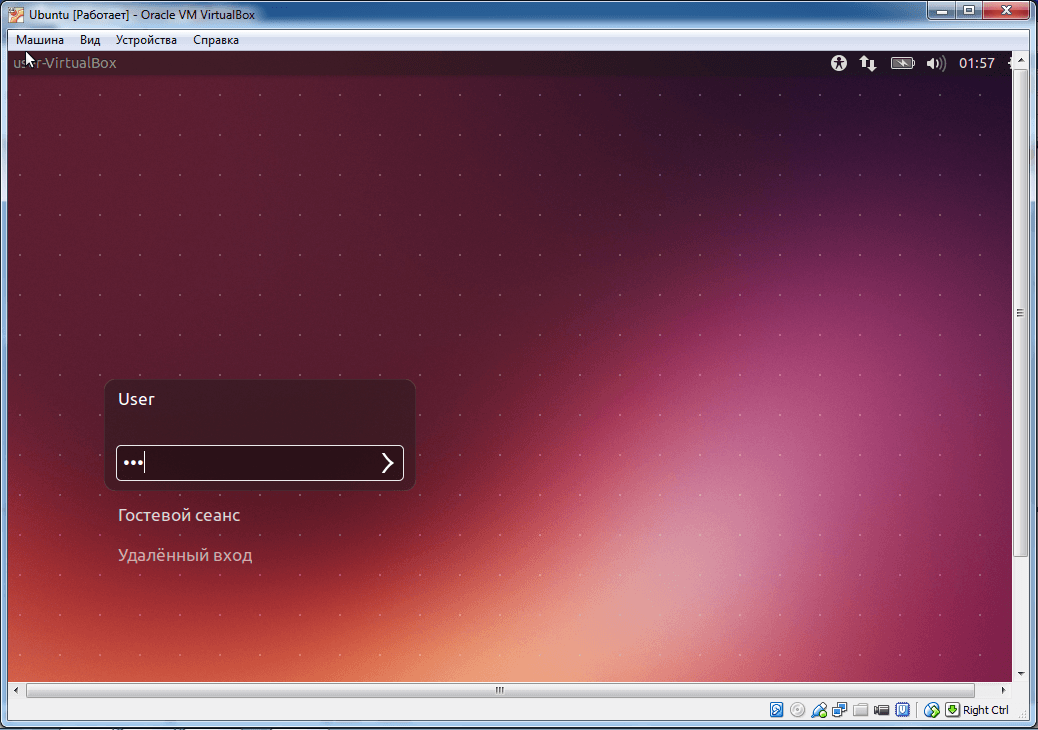Click the vertical scrollbar thumb

[1020, 313]
